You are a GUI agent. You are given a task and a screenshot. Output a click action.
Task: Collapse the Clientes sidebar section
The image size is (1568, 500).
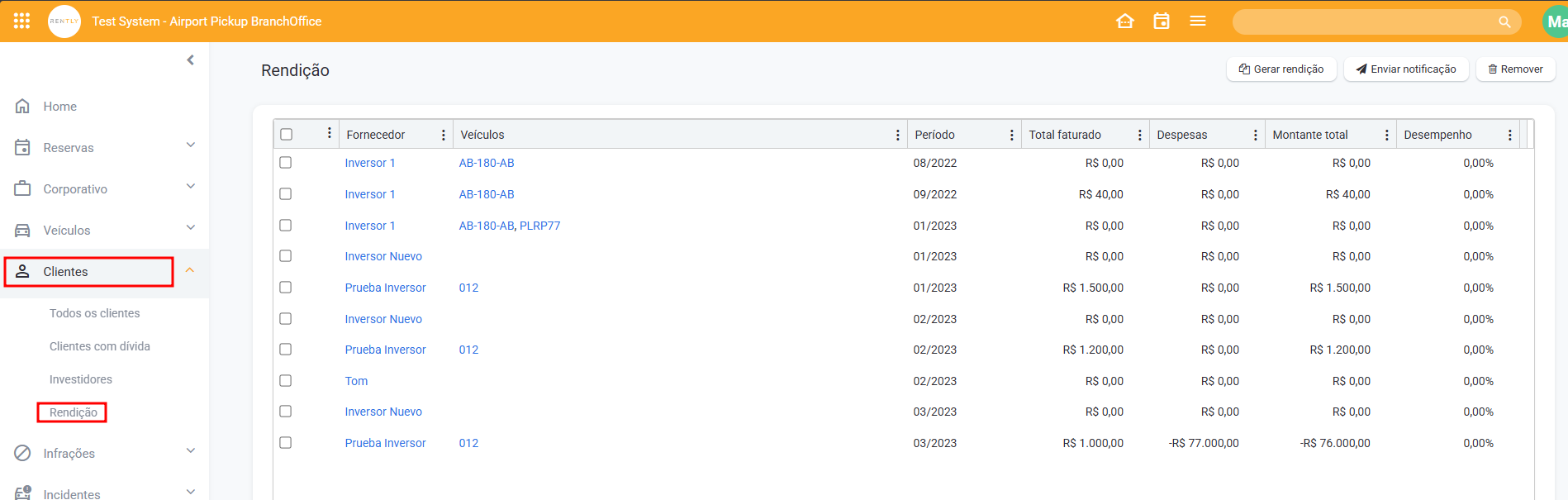[190, 270]
